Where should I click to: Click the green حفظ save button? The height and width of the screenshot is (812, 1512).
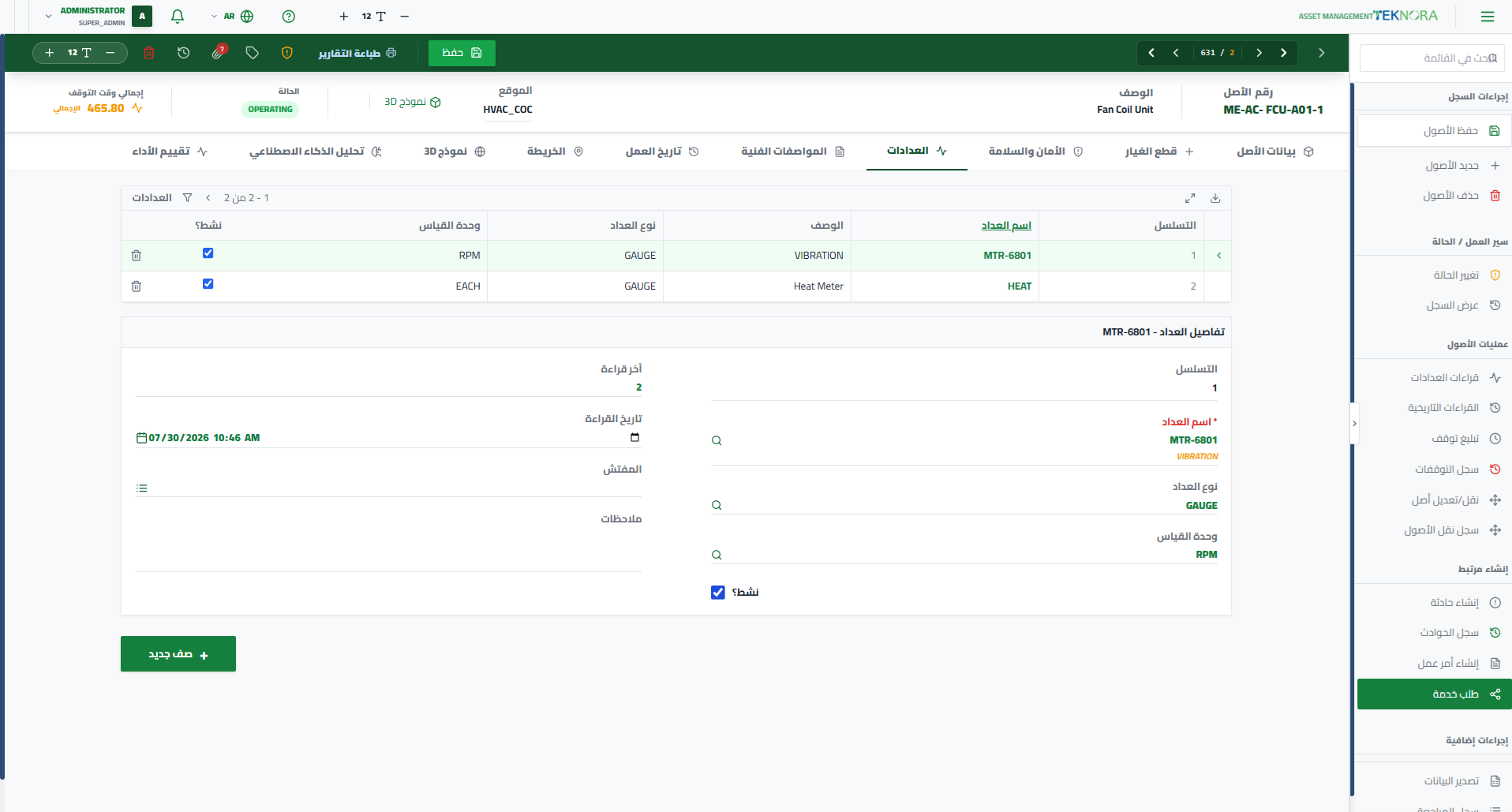(462, 53)
